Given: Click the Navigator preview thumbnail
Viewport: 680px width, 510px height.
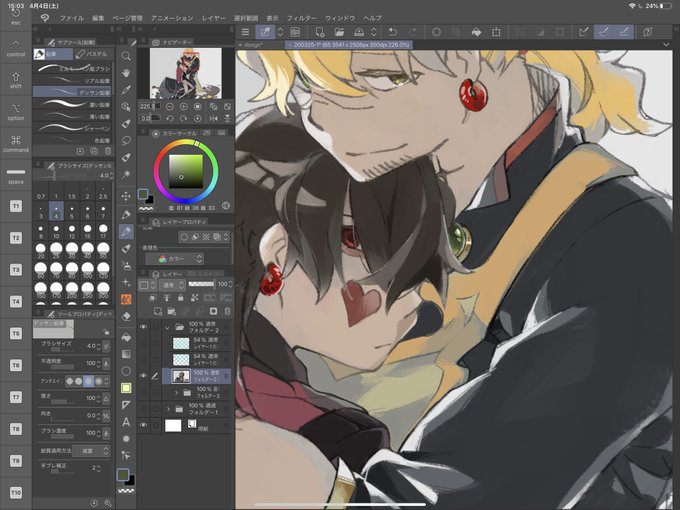Looking at the screenshot, I should coord(186,73).
